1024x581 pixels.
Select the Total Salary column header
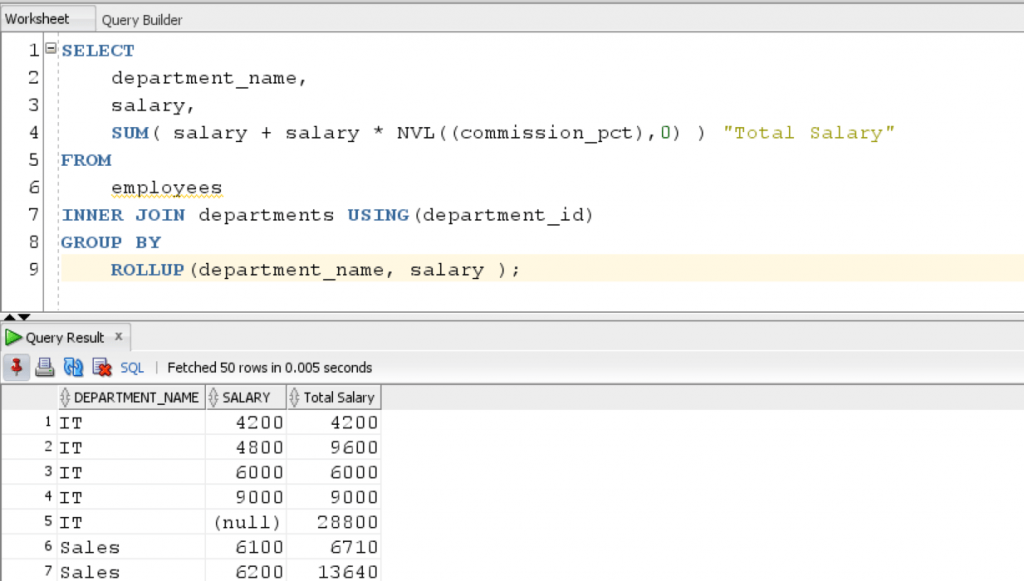click(x=338, y=398)
